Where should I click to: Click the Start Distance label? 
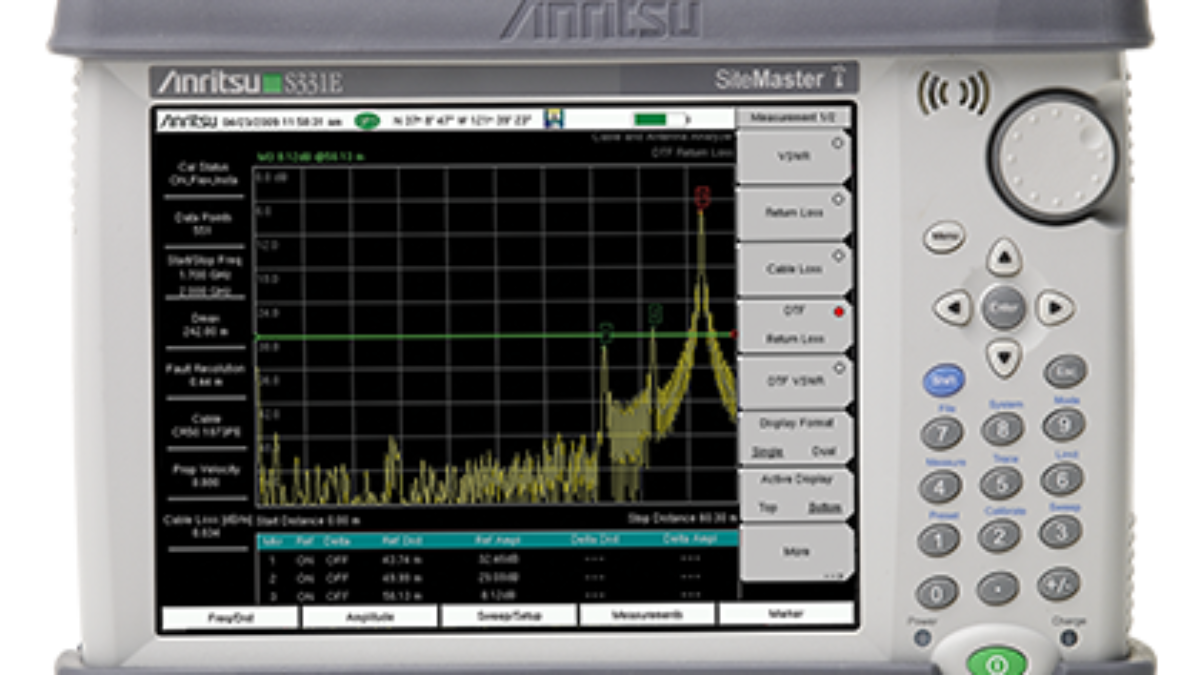308,520
